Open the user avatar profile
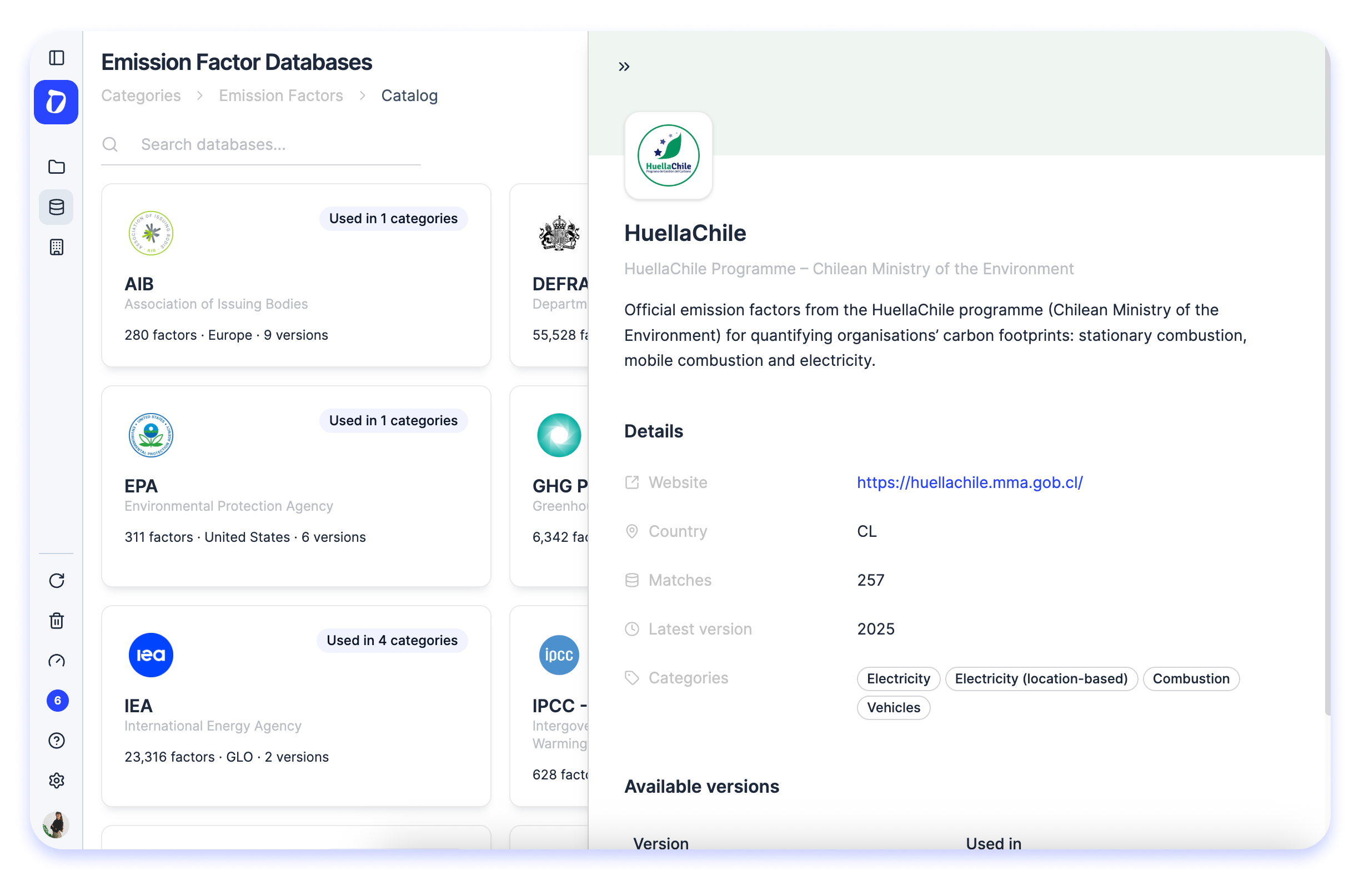 pos(56,826)
